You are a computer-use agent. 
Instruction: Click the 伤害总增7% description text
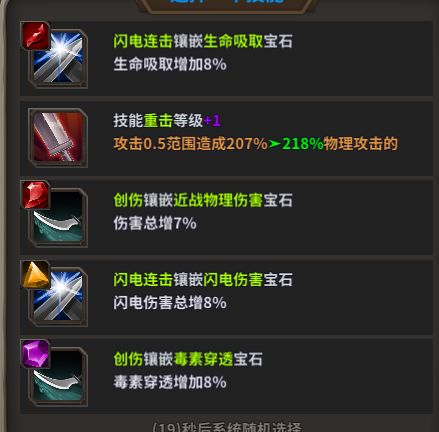(155, 223)
